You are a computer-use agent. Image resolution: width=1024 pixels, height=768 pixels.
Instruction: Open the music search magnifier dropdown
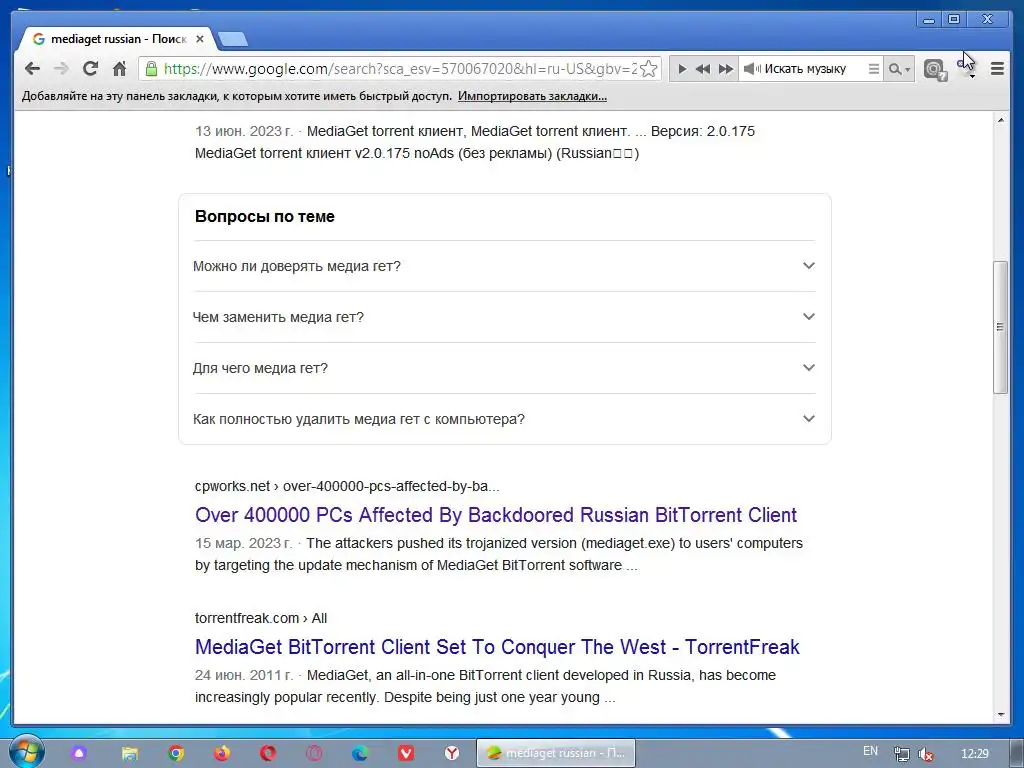[899, 69]
